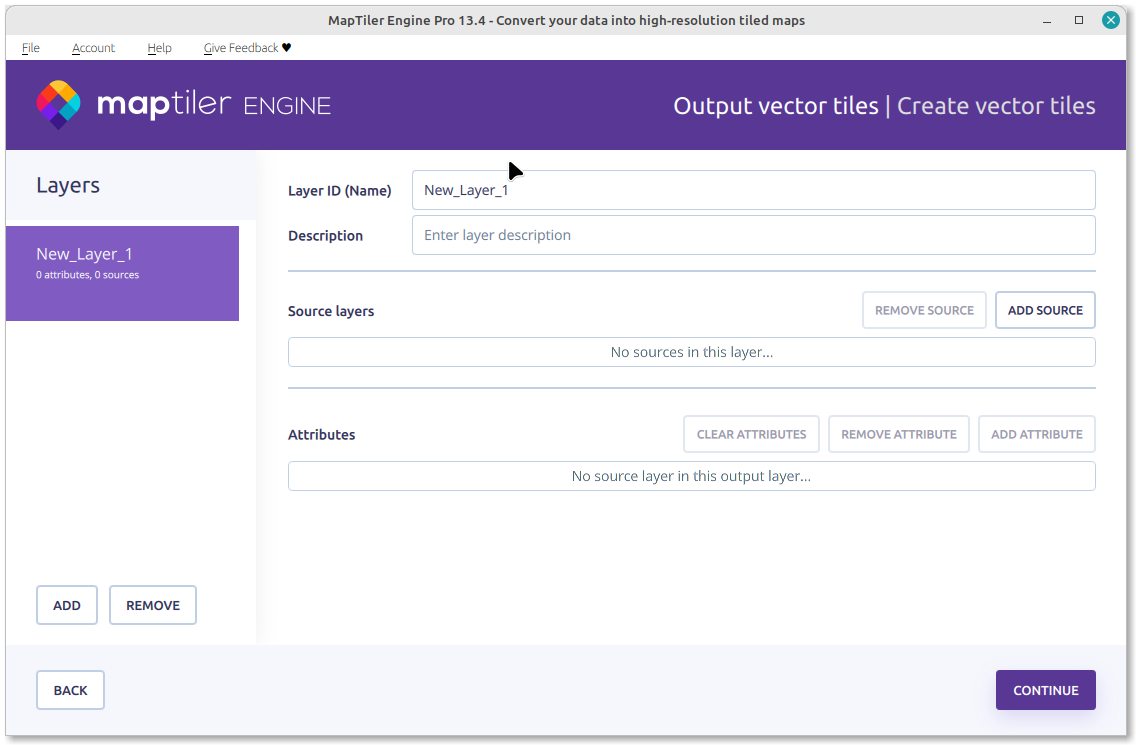Remove the selected layer with REMOVE button
This screenshot has height=745, width=1136.
153,605
